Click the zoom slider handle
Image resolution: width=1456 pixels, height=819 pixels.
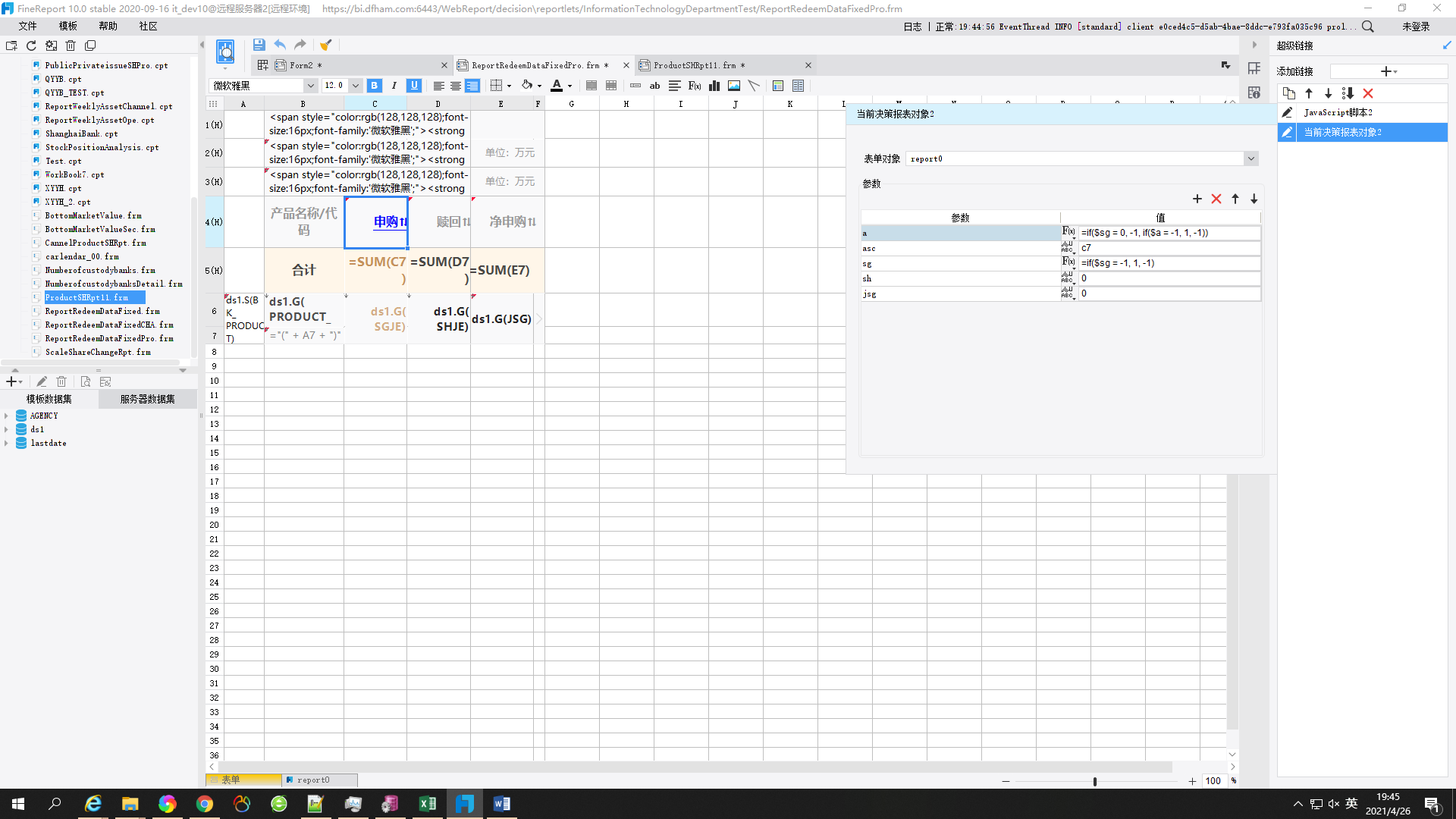pyautogui.click(x=1095, y=781)
